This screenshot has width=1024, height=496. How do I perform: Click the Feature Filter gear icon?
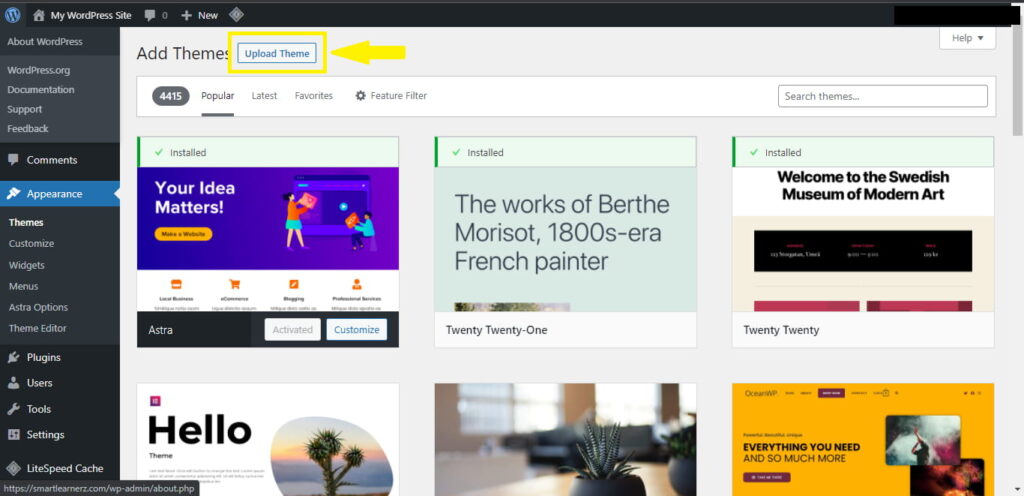click(x=360, y=95)
